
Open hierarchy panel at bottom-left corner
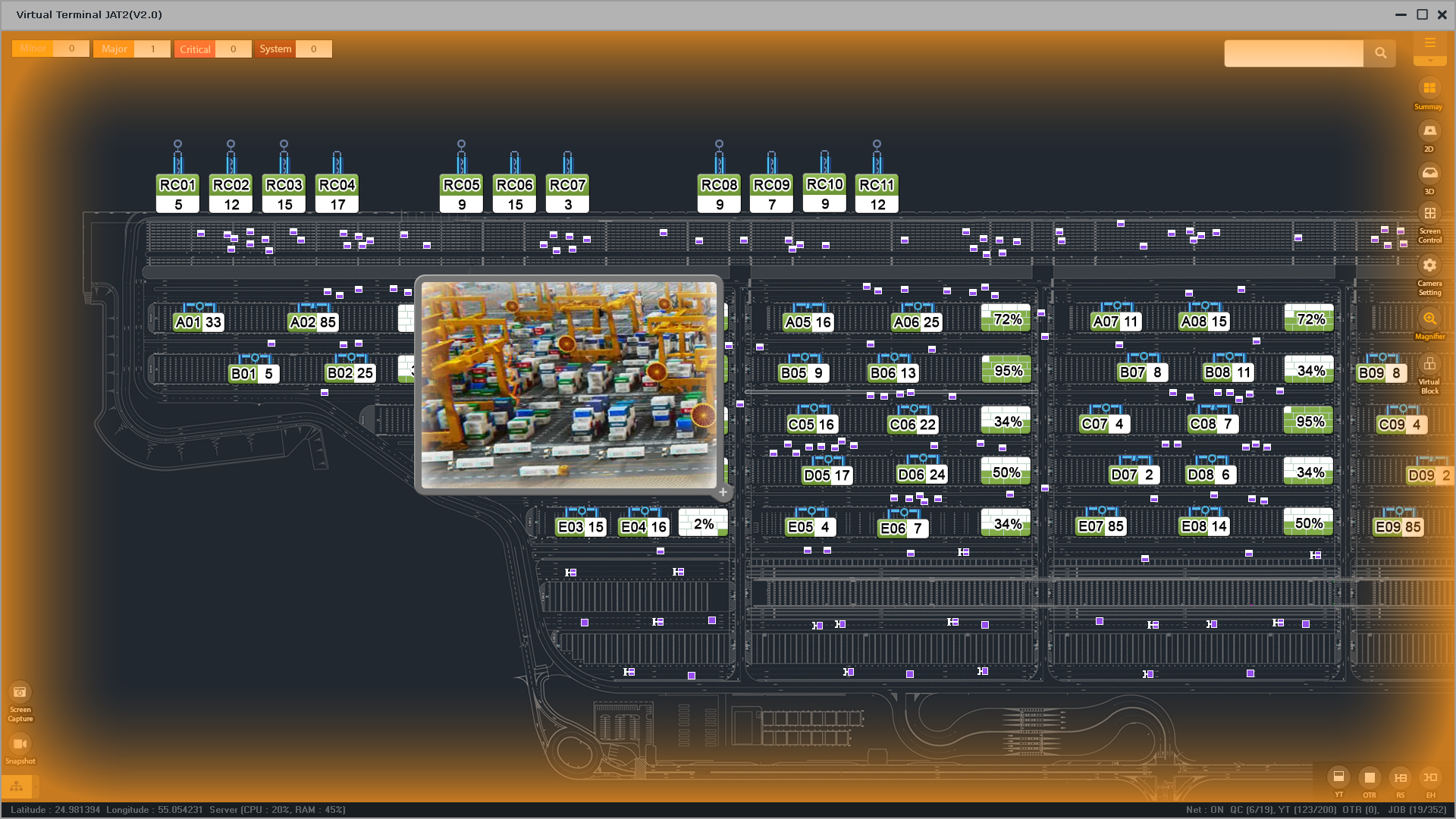(17, 786)
